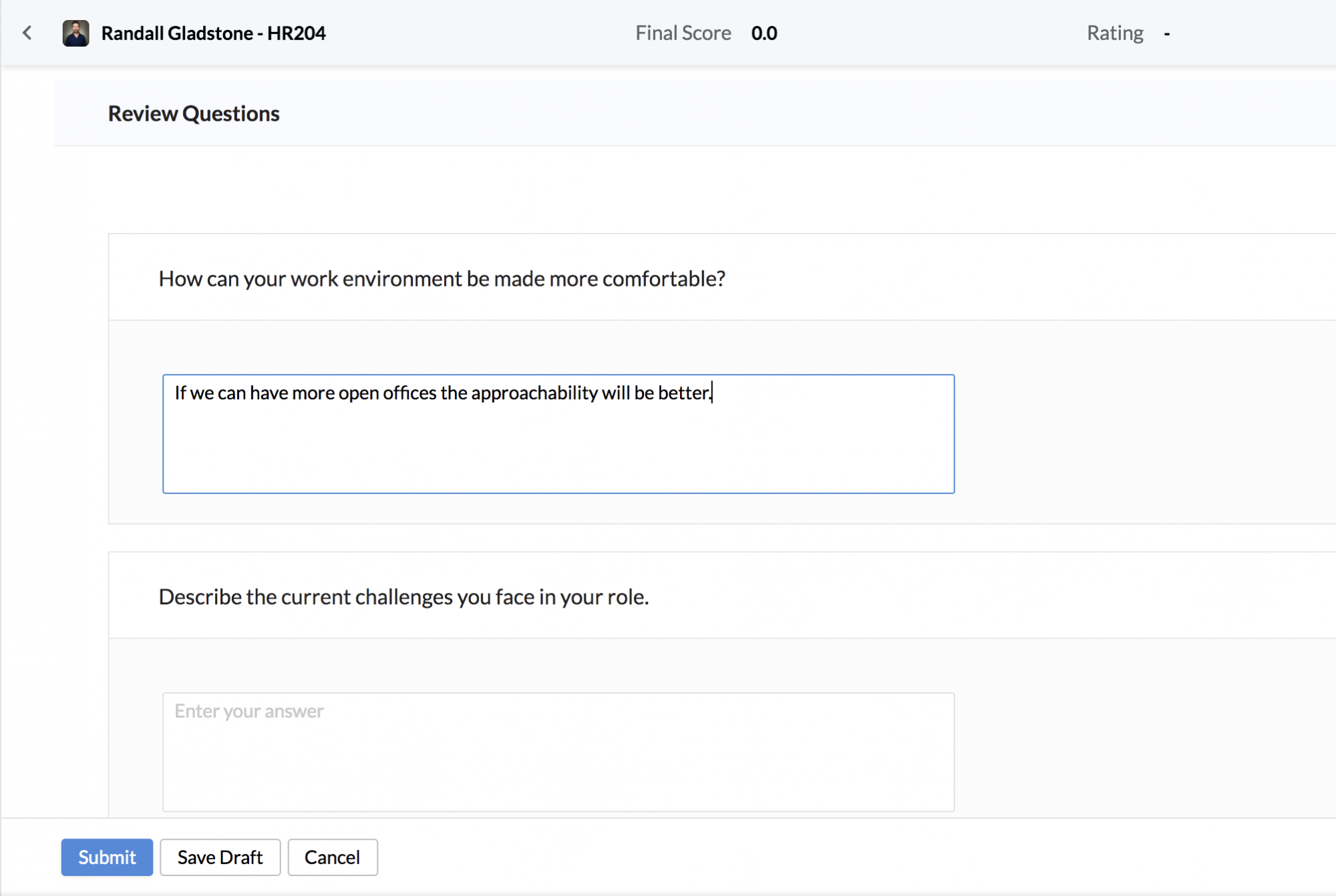Image resolution: width=1336 pixels, height=896 pixels.
Task: Click the Rating label
Action: pos(1115,33)
